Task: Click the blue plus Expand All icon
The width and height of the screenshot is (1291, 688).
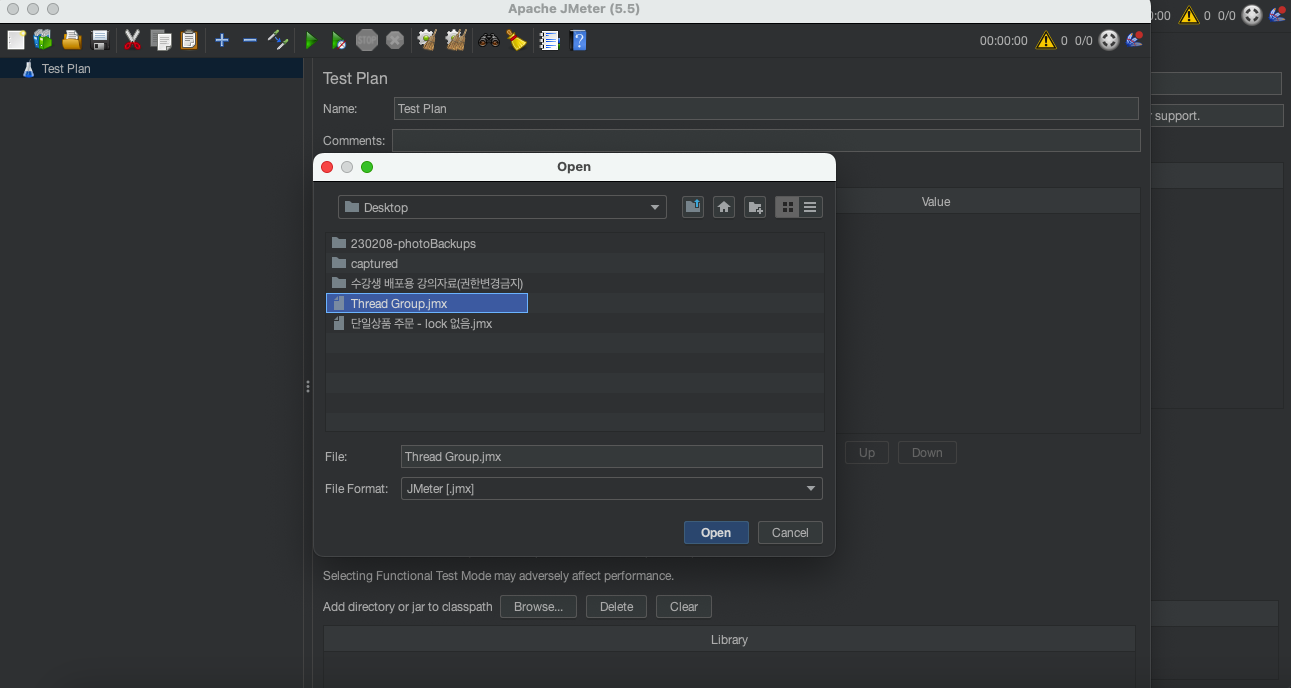Action: pyautogui.click(x=222, y=40)
